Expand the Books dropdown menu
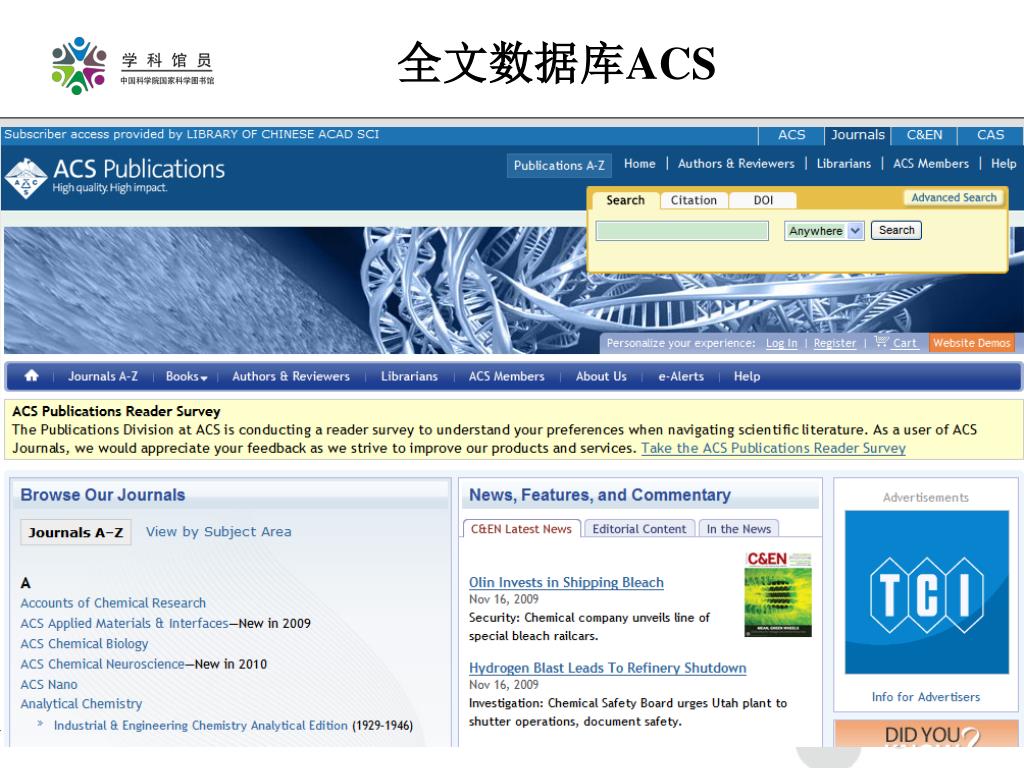 [x=186, y=376]
